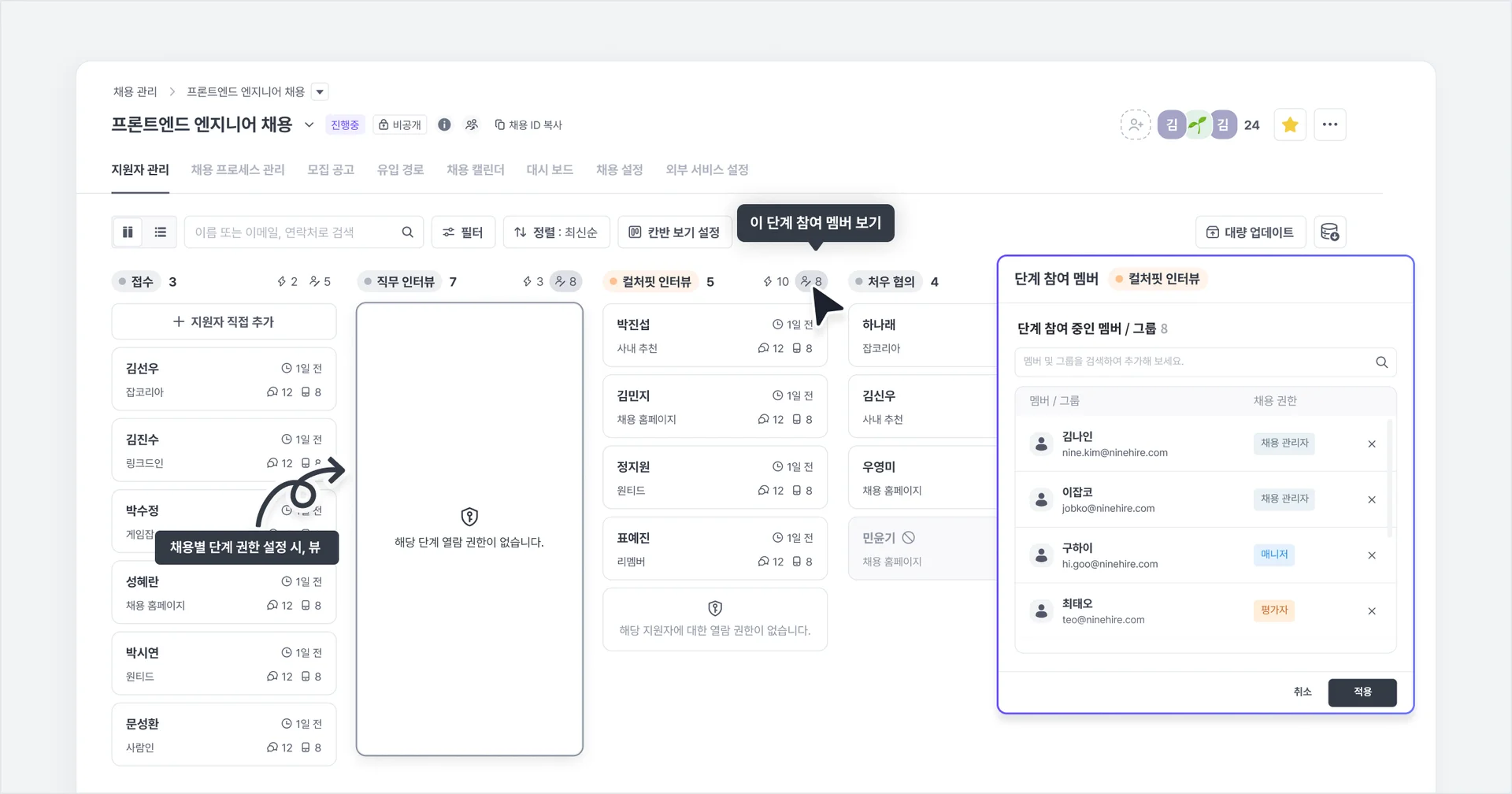Open the recruitment title chevron dropdown

309,124
